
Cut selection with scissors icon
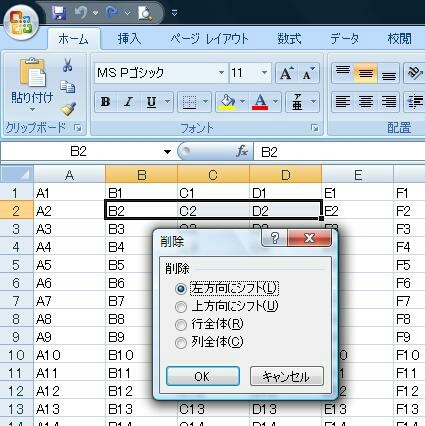pyautogui.click(x=67, y=65)
